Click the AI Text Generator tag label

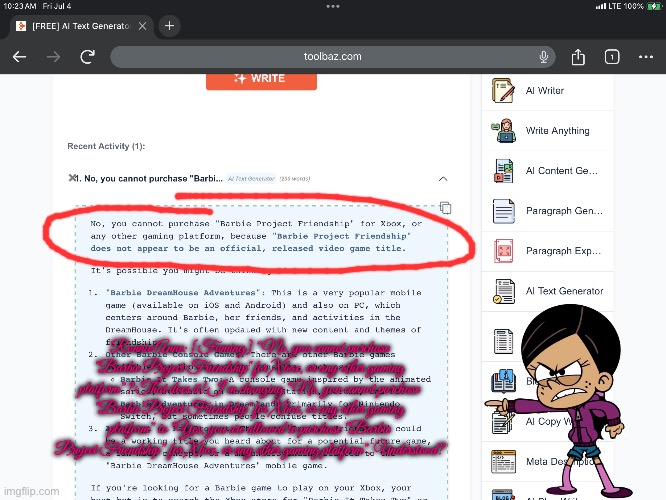coord(251,178)
